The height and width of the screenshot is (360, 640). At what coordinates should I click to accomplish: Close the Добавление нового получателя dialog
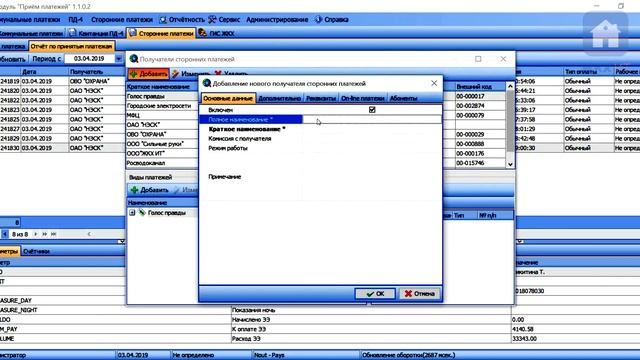click(434, 83)
